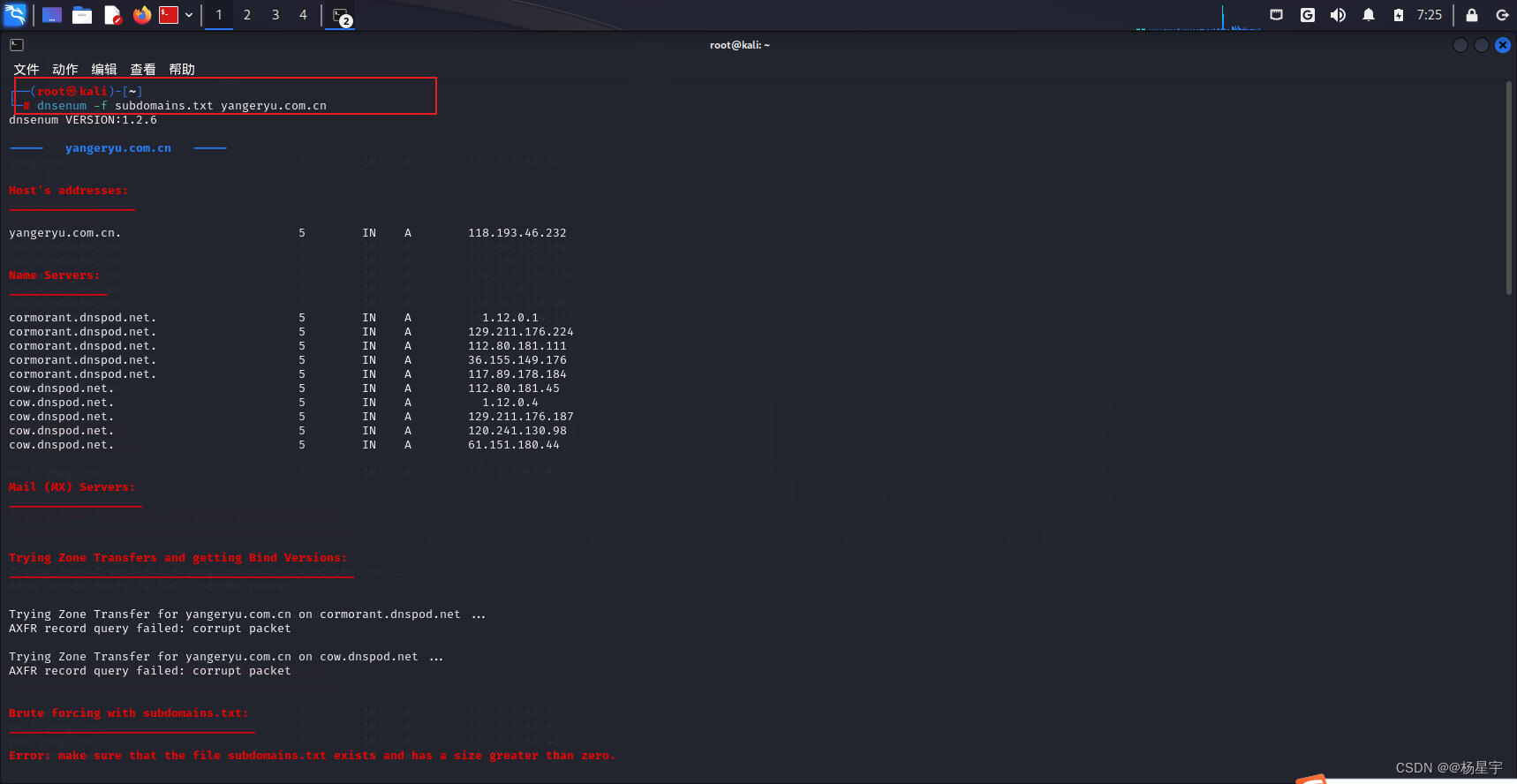This screenshot has height=784, width=1517.
Task: Click the log out icon
Action: tap(1502, 15)
